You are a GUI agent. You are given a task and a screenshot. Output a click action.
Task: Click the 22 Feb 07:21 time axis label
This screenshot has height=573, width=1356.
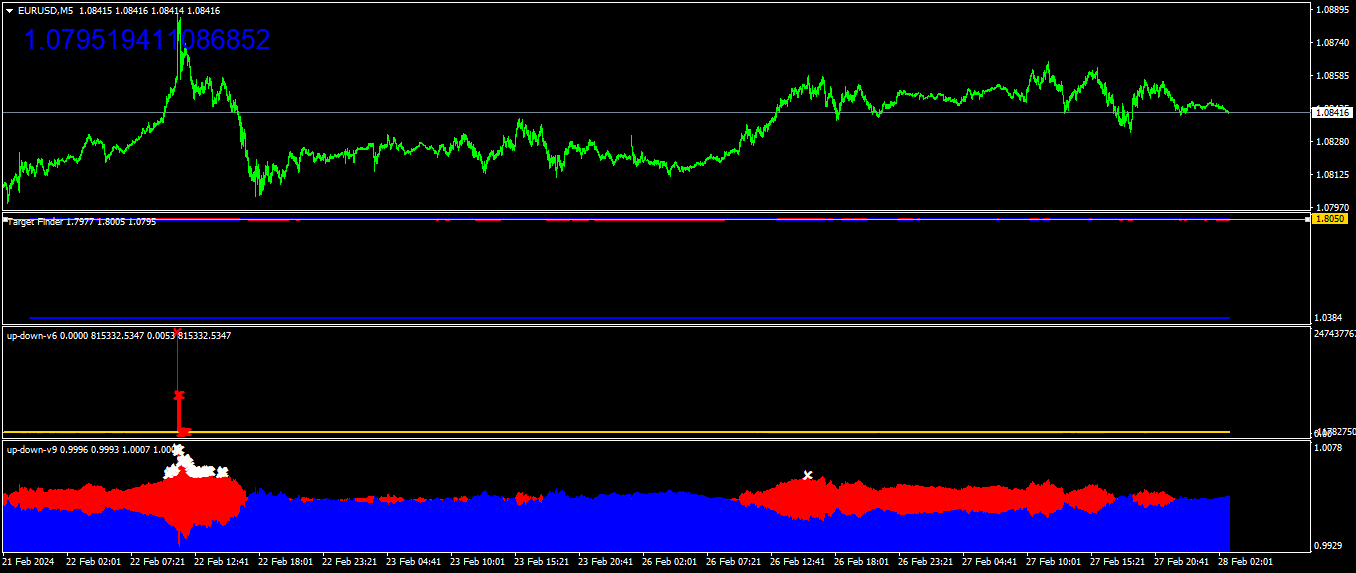tap(157, 562)
